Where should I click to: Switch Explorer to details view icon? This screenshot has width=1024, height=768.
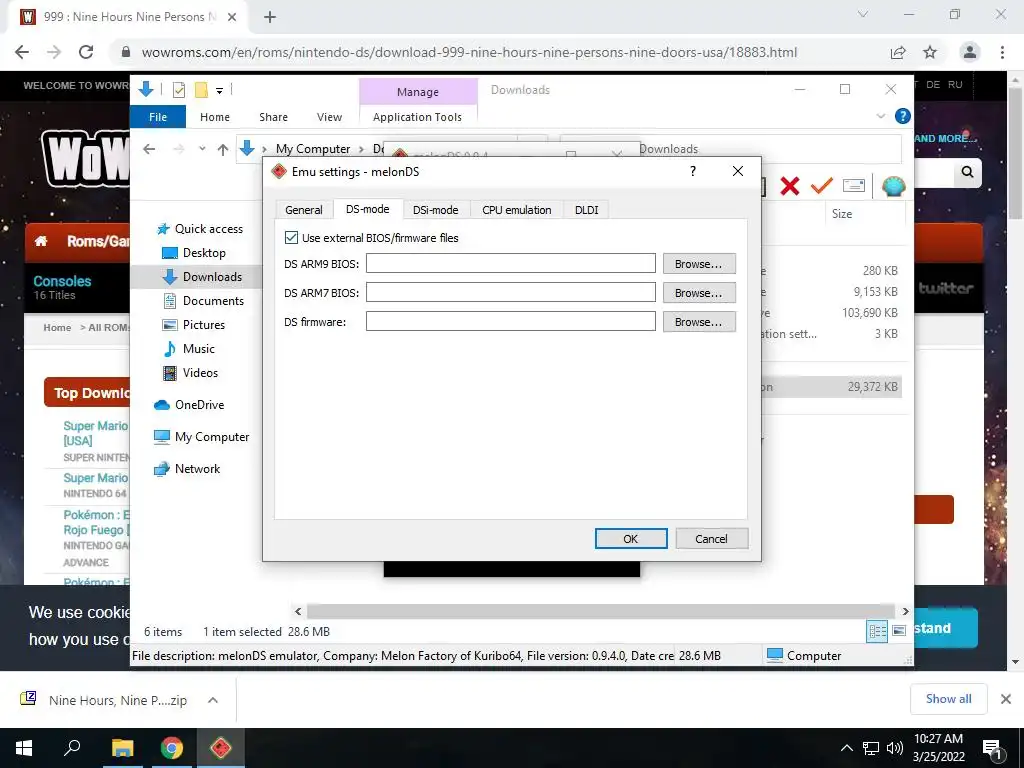(877, 631)
